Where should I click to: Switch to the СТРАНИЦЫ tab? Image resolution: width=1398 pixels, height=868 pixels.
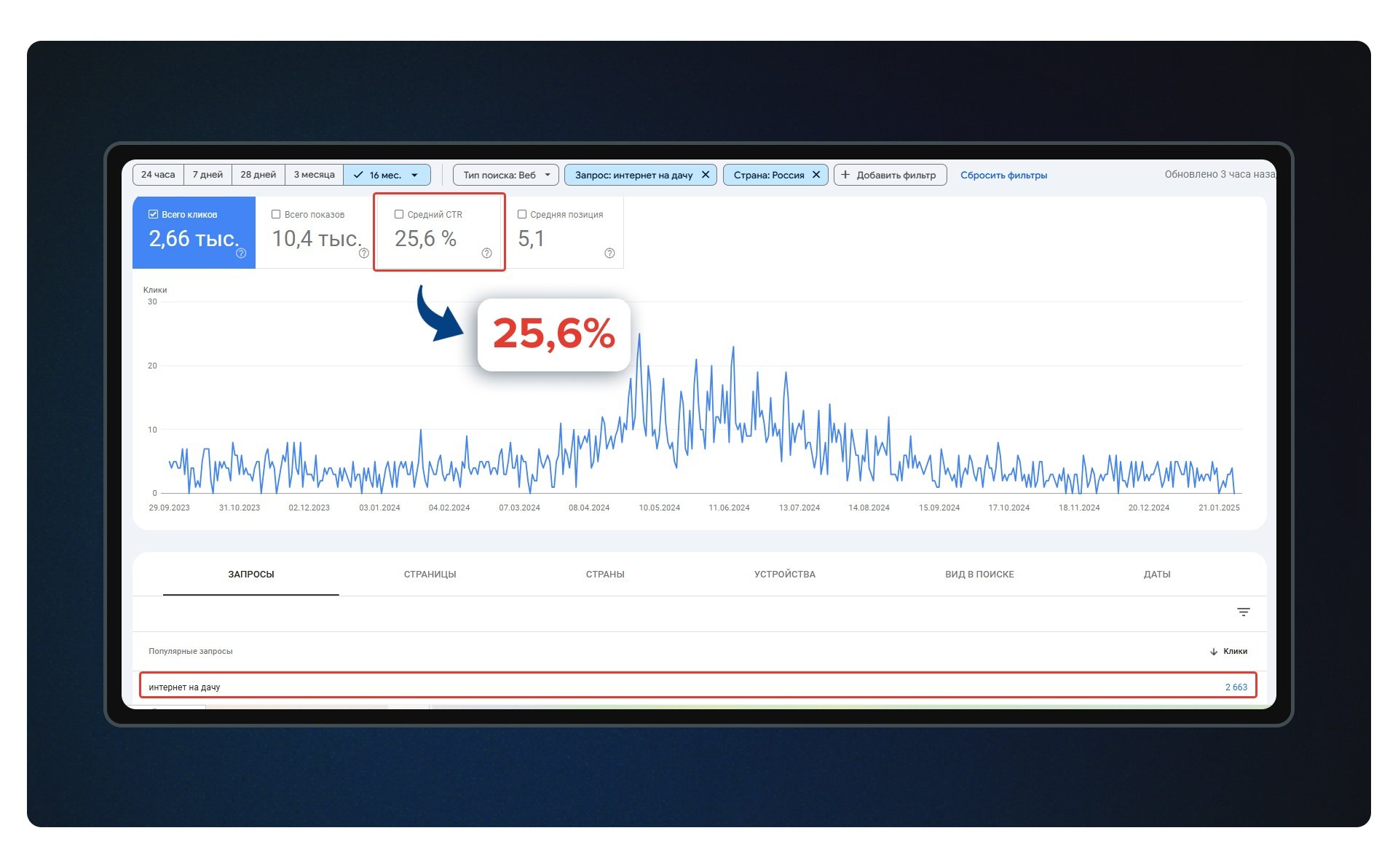[x=430, y=575]
